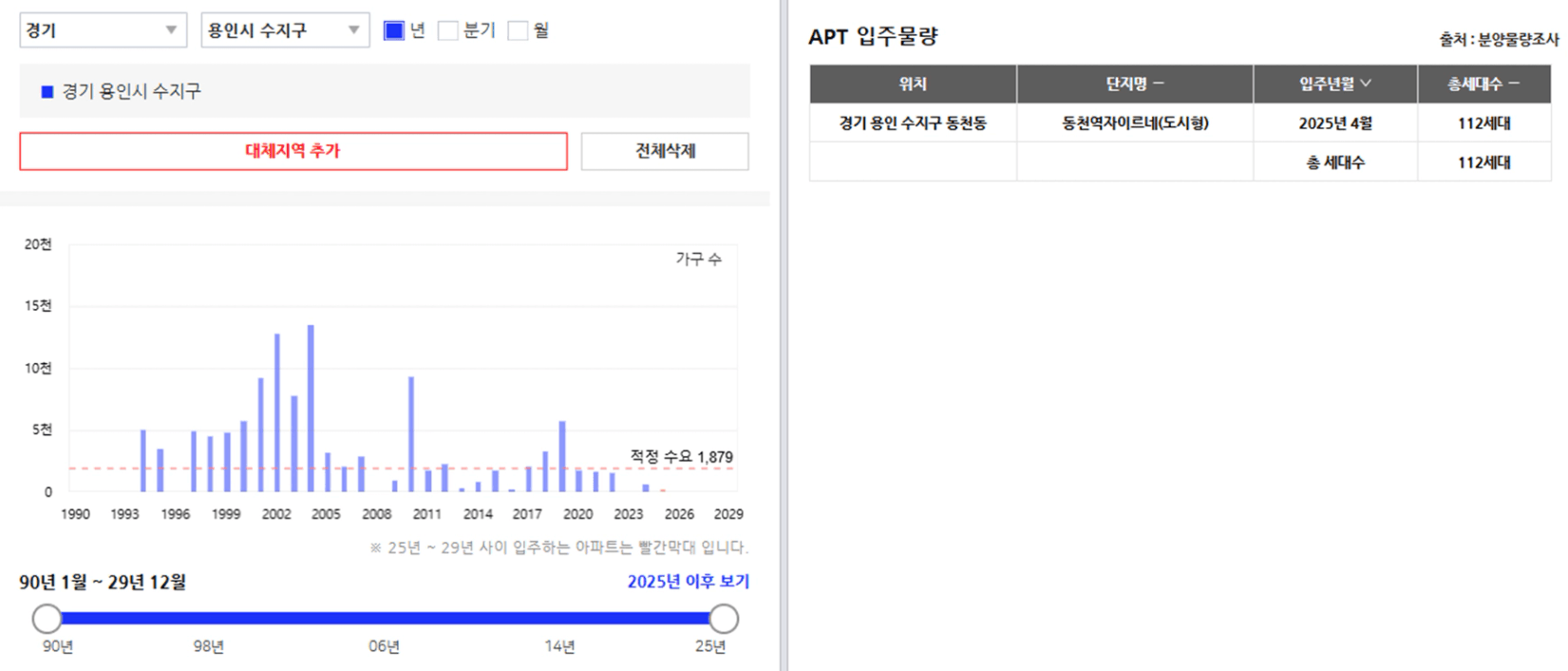Enable the 분기 (quarterly) checkbox
1568x671 pixels.
(447, 30)
